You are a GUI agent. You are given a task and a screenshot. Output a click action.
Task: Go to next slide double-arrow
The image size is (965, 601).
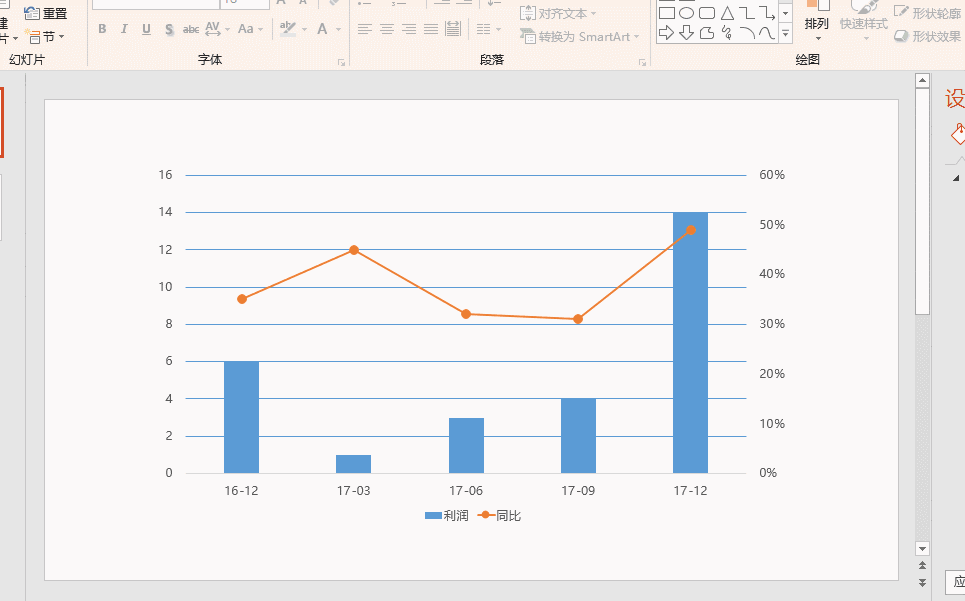(922, 581)
